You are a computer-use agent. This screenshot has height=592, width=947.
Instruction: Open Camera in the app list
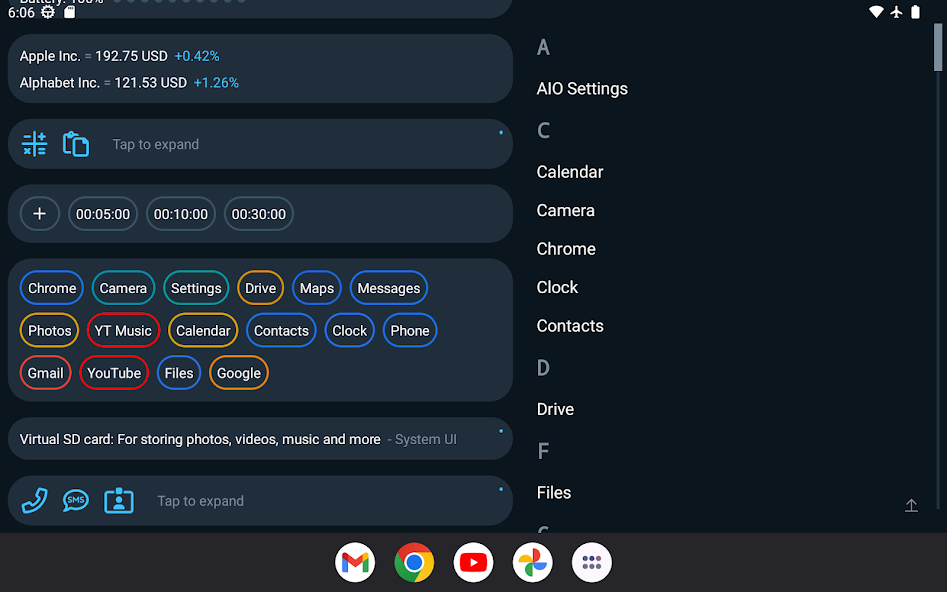565,210
